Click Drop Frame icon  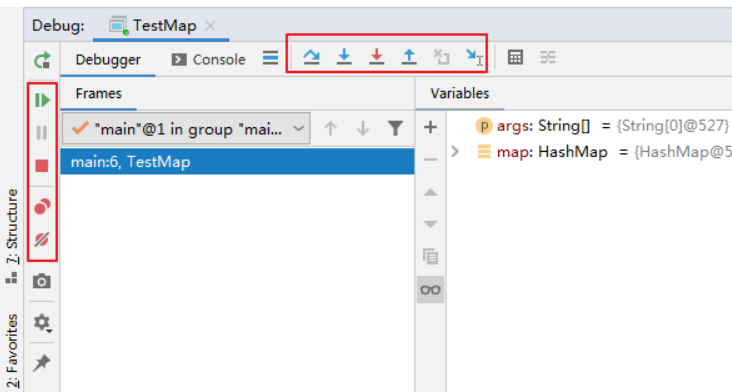coord(441,57)
